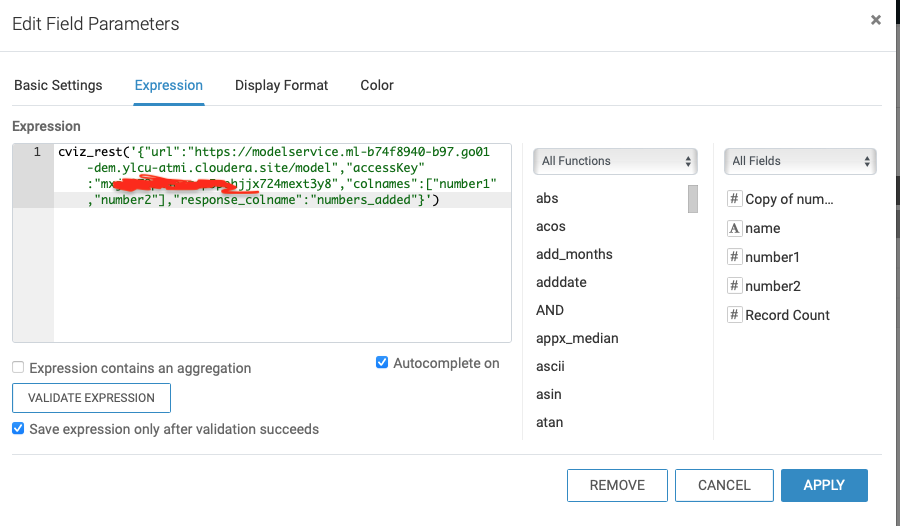Click the Remove button
The height and width of the screenshot is (526, 900).
(x=617, y=485)
